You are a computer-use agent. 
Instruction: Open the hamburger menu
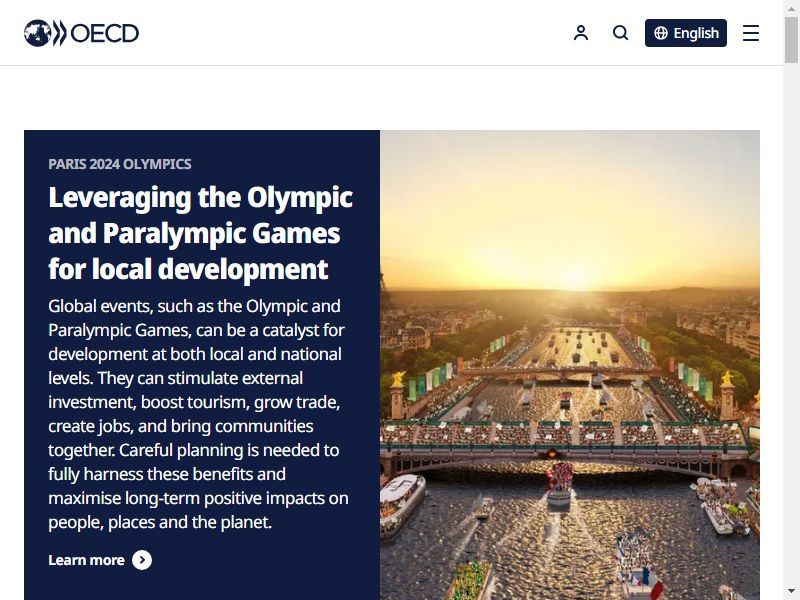[x=751, y=33]
